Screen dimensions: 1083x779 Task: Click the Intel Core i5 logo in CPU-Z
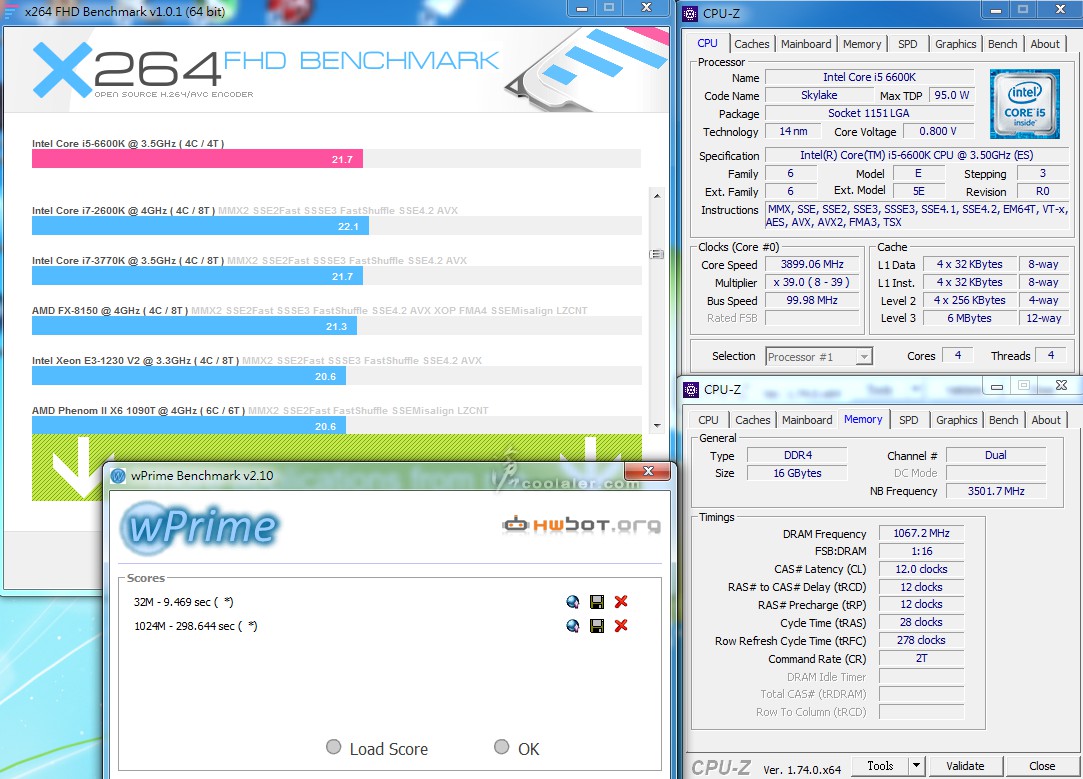[x=1024, y=104]
